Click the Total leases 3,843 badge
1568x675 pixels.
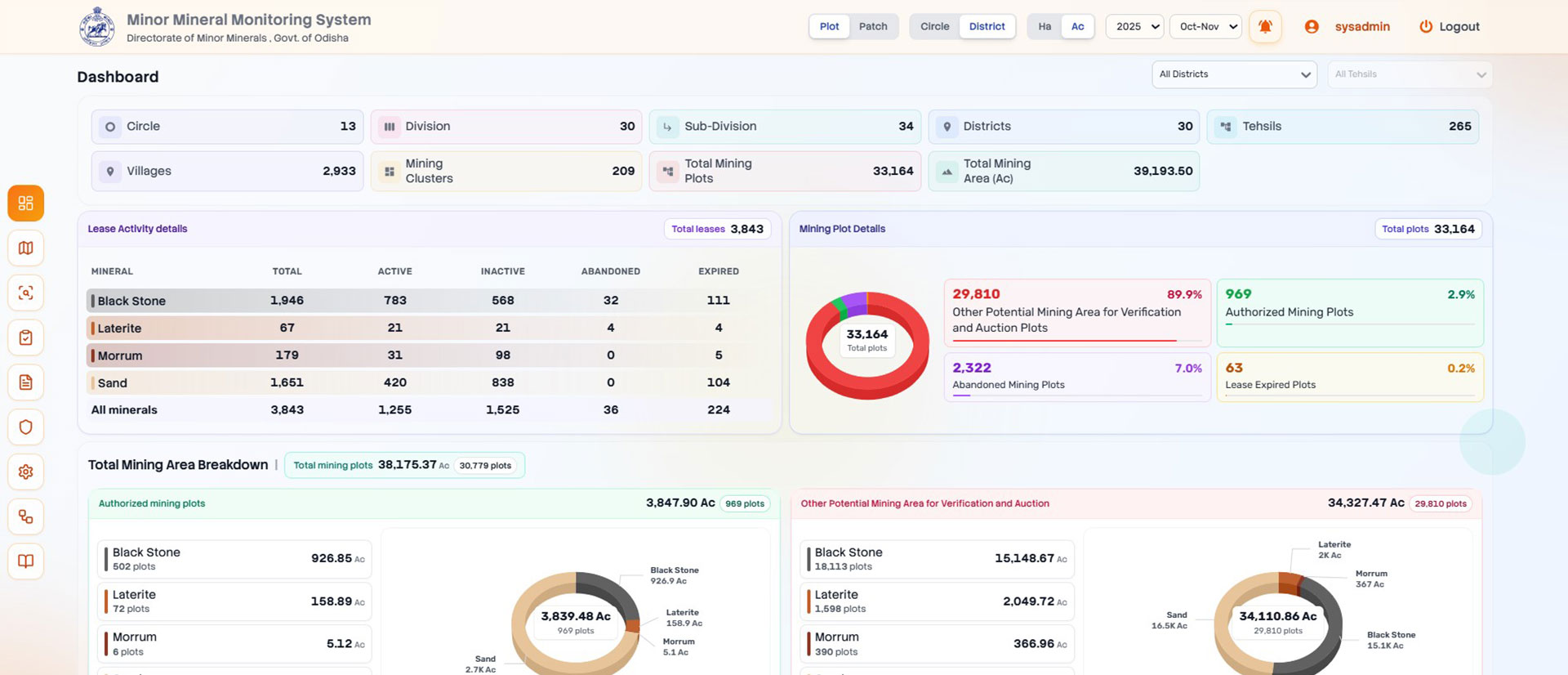[717, 229]
